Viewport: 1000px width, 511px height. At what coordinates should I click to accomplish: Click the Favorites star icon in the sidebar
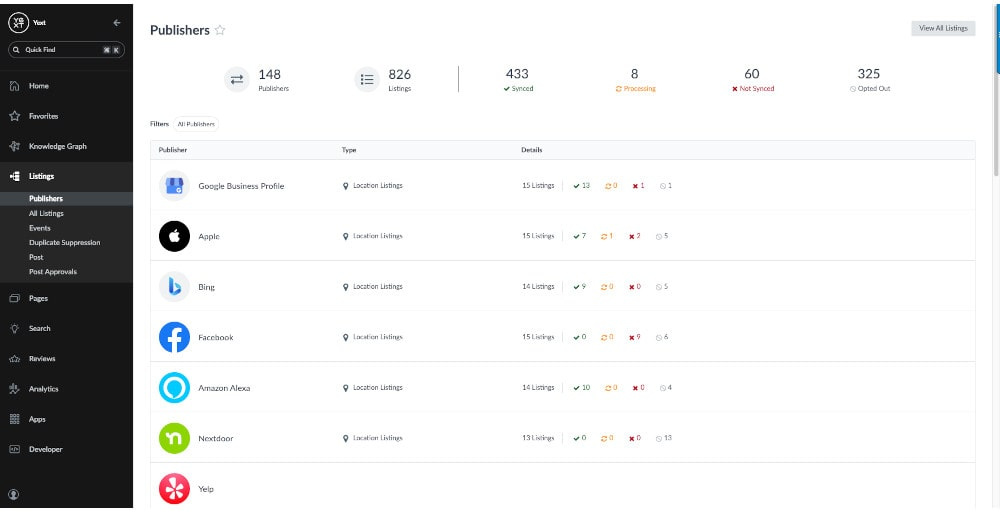coord(15,116)
